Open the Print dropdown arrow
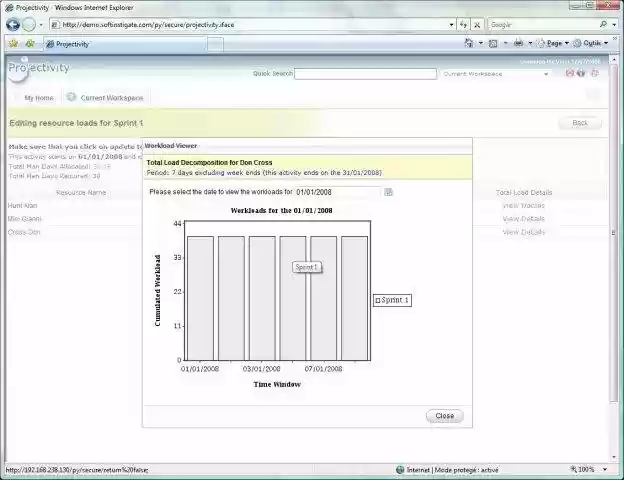Image resolution: width=624 pixels, height=480 pixels. [530, 43]
